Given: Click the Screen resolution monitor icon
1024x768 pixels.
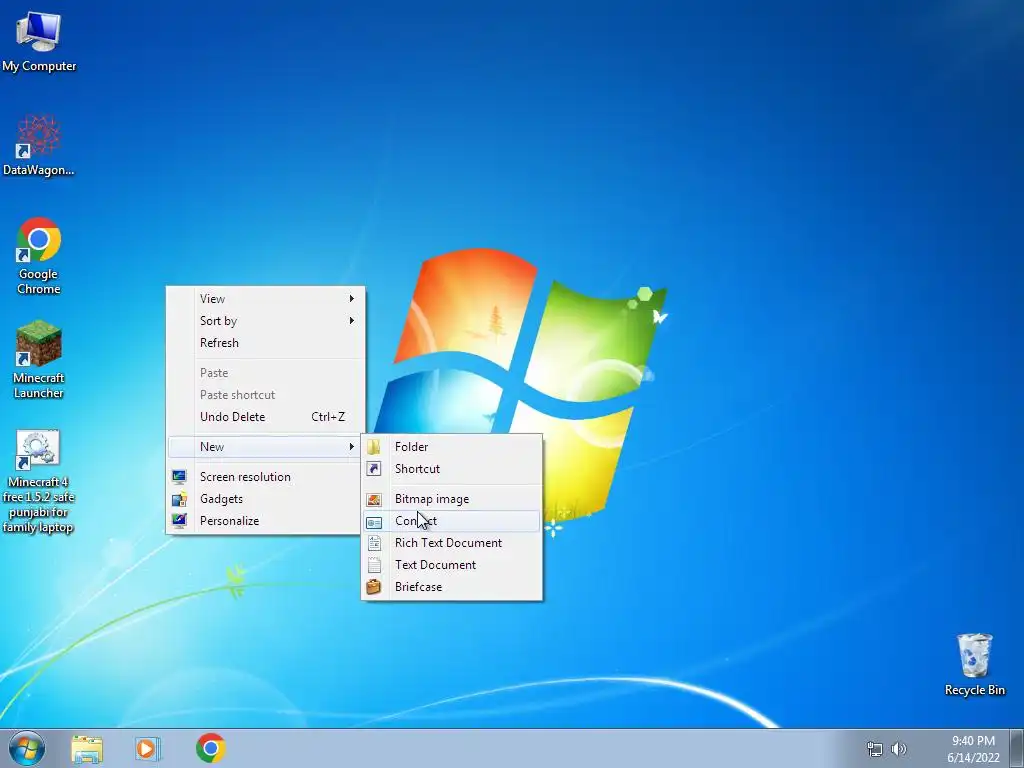Looking at the screenshot, I should [x=179, y=477].
